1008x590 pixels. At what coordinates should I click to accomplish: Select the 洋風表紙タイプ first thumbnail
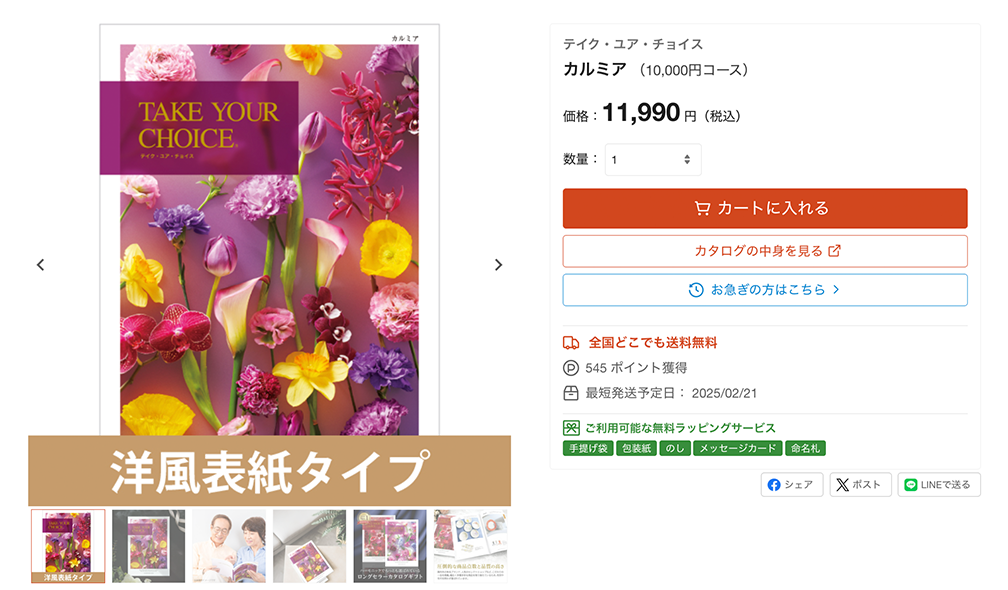point(68,546)
